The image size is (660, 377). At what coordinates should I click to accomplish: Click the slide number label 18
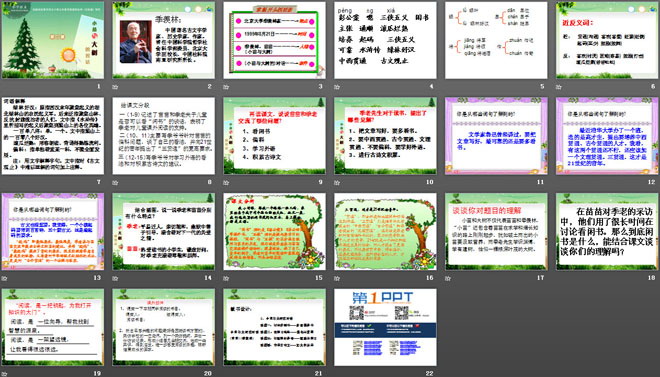click(651, 277)
